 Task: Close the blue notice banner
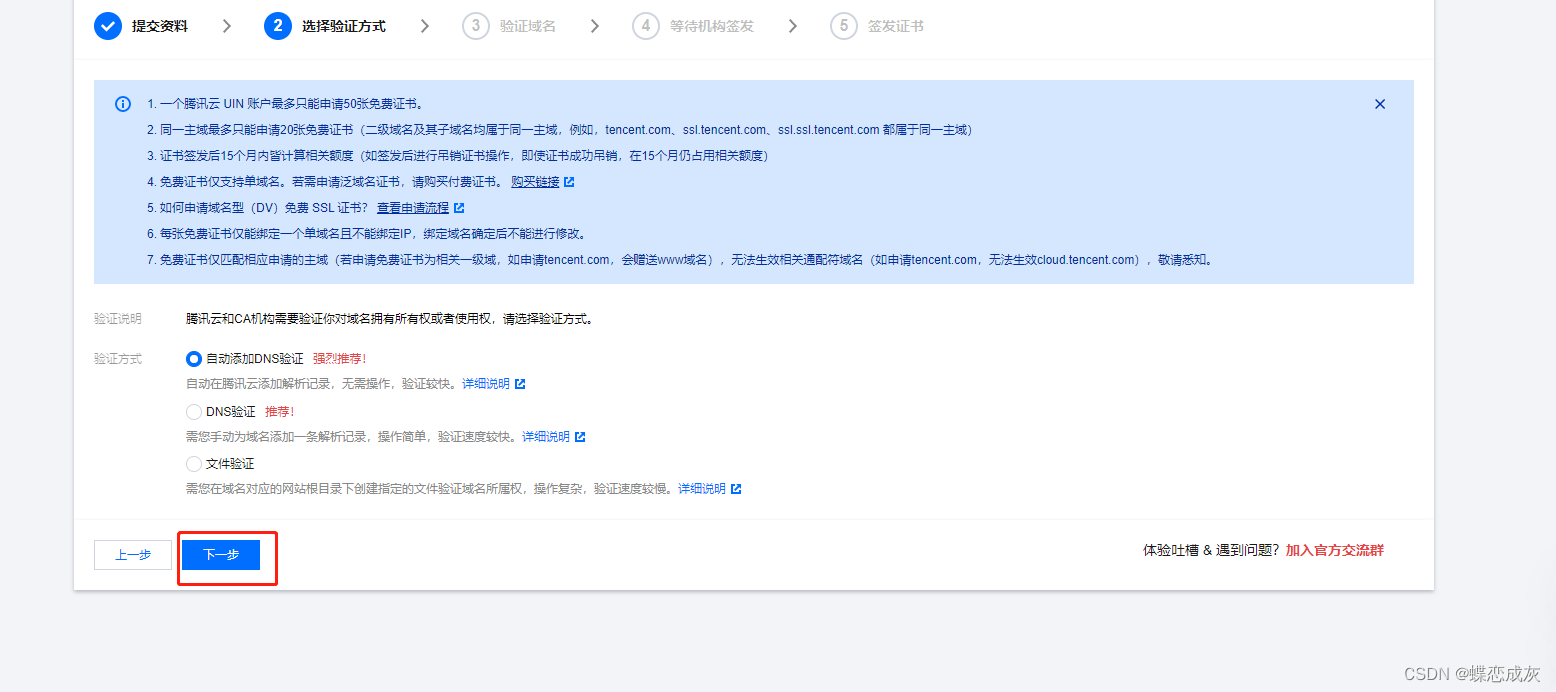click(1380, 104)
